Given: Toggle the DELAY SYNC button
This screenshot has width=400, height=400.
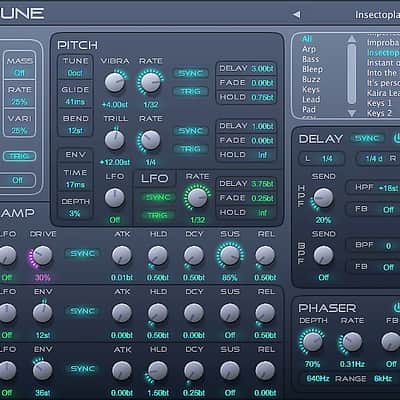Looking at the screenshot, I should click(367, 138).
